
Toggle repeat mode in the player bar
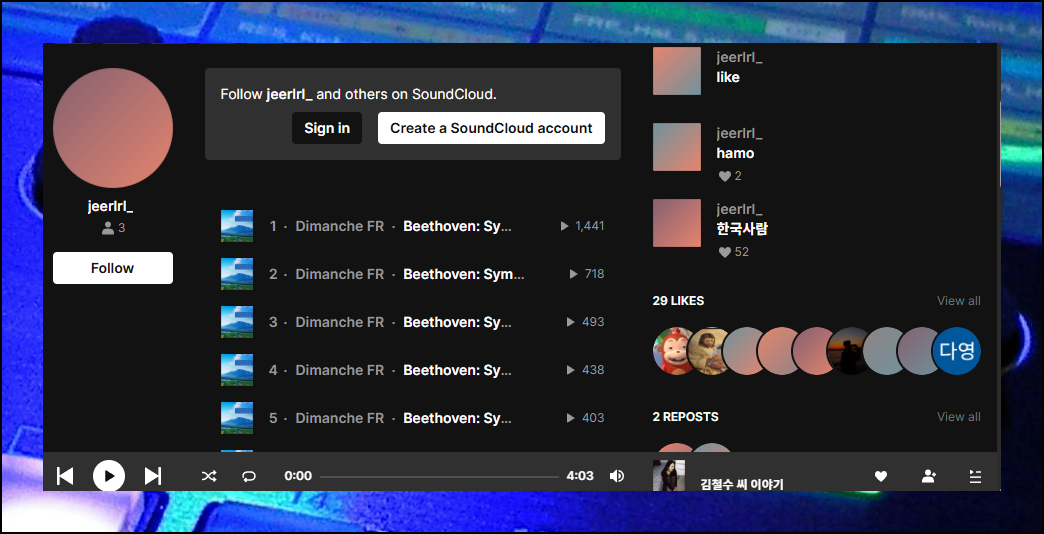pyautogui.click(x=249, y=476)
